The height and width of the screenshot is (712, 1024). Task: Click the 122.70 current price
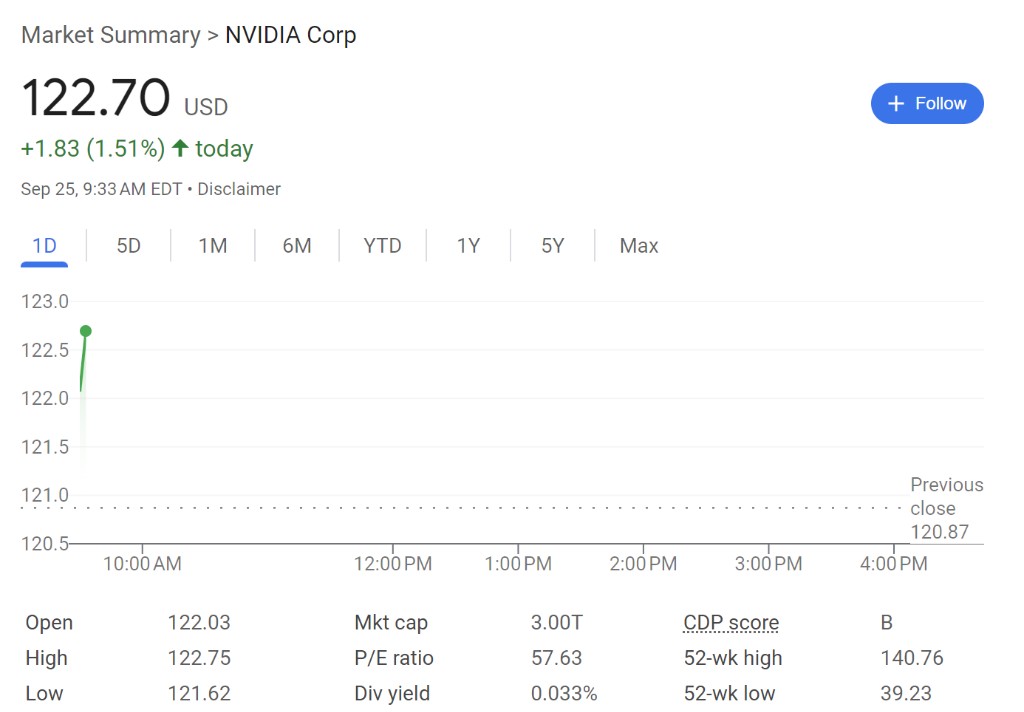point(96,99)
